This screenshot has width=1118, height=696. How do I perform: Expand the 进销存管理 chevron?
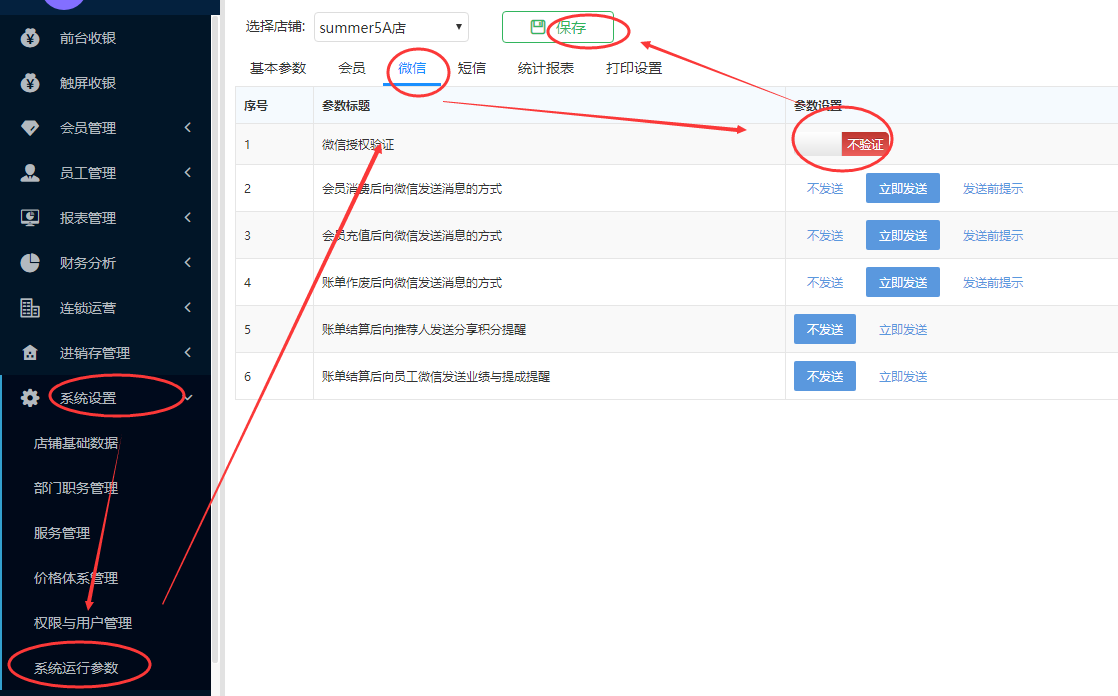tap(188, 352)
